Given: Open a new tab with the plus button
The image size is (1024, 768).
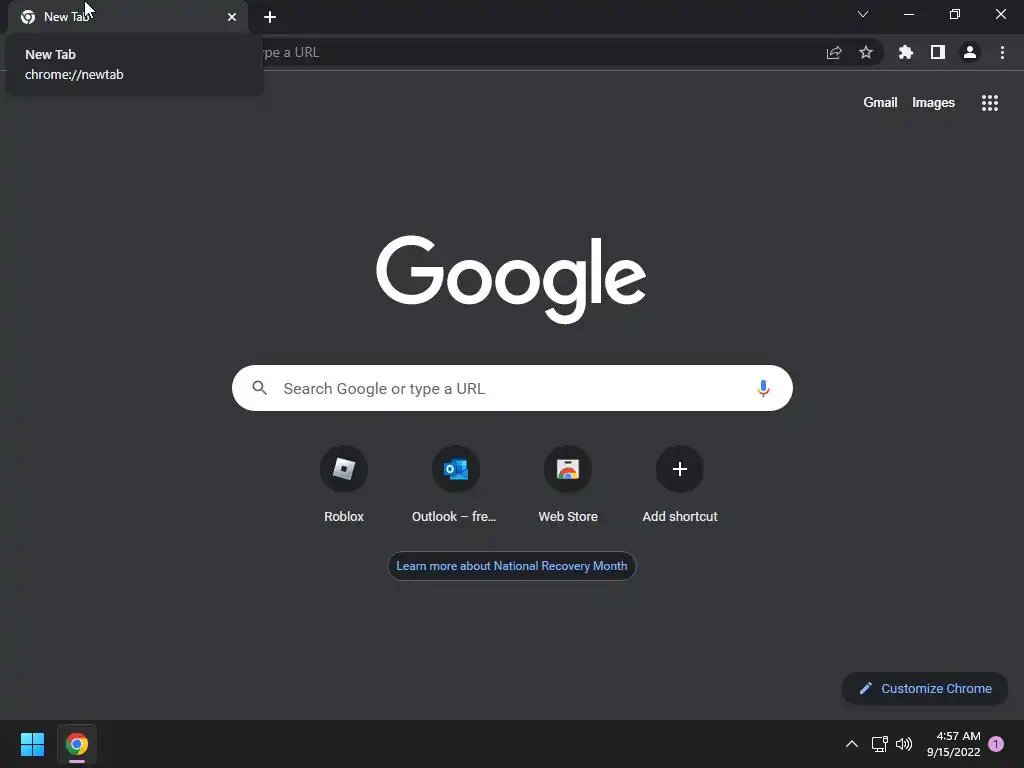Looking at the screenshot, I should (x=270, y=17).
